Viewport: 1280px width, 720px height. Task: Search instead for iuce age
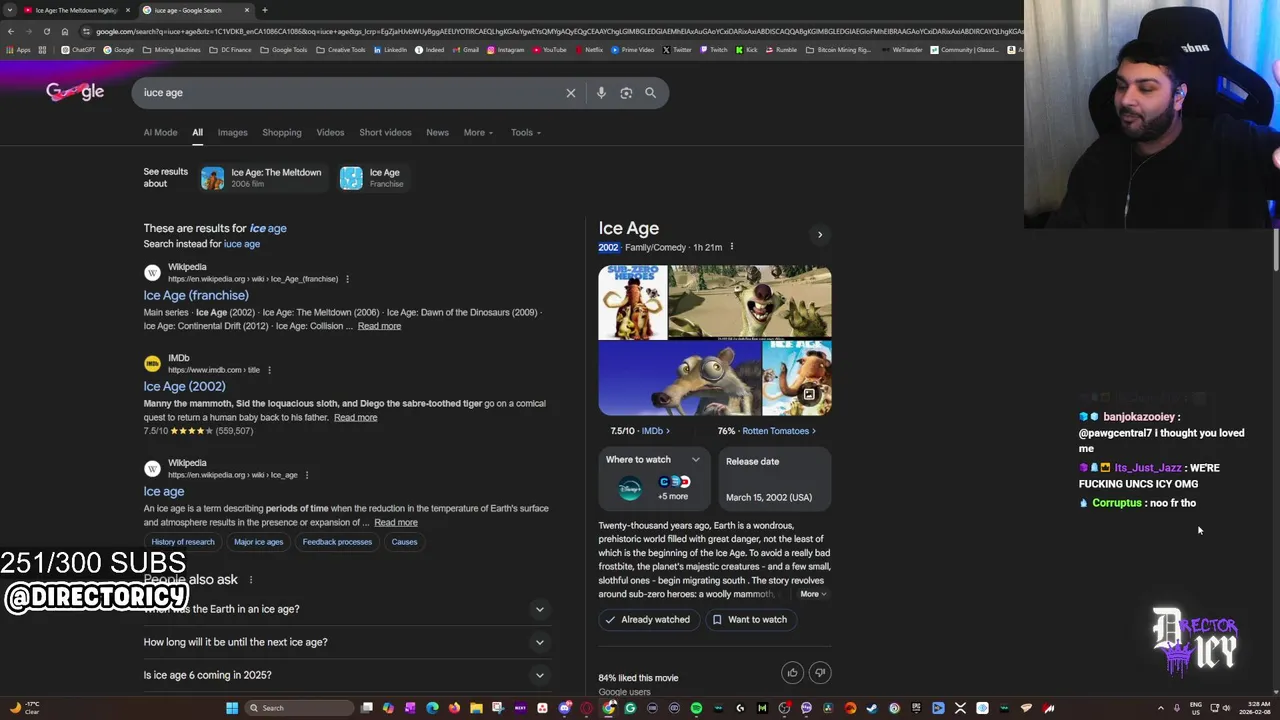[242, 244]
